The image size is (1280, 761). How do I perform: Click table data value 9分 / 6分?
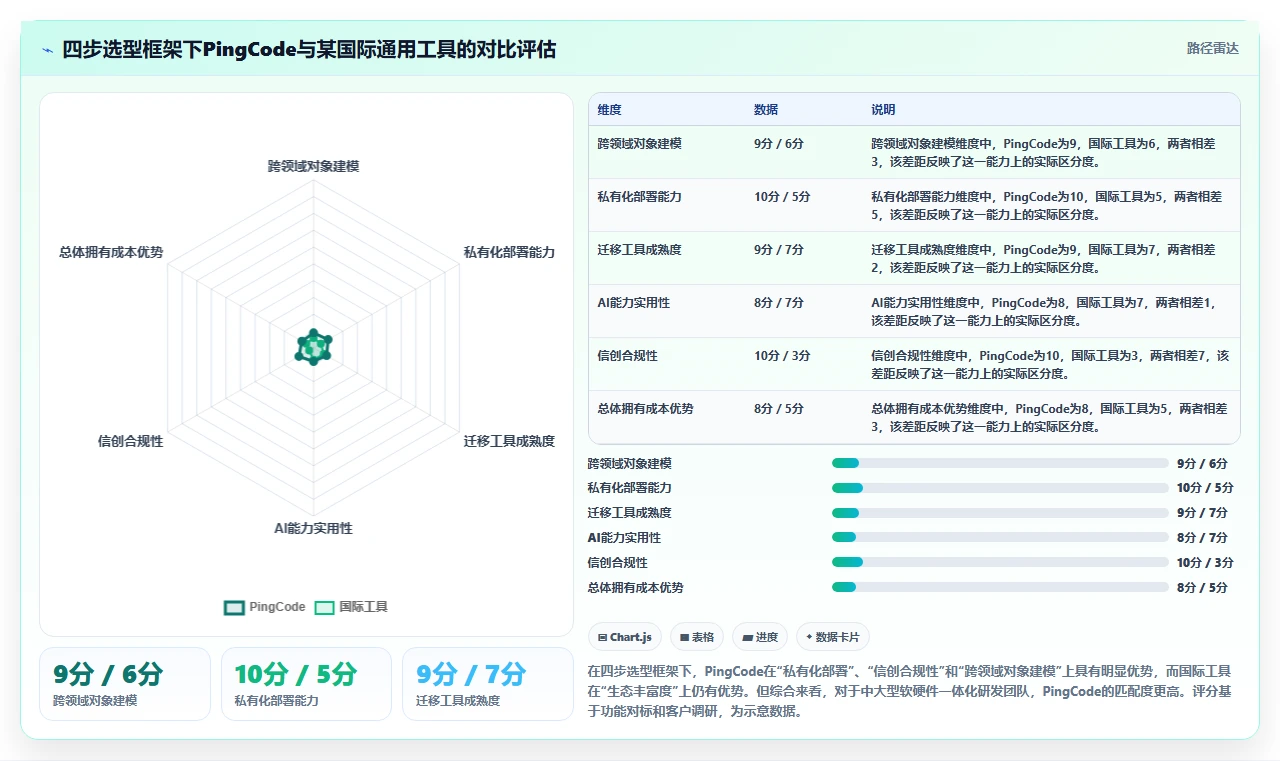pos(779,144)
